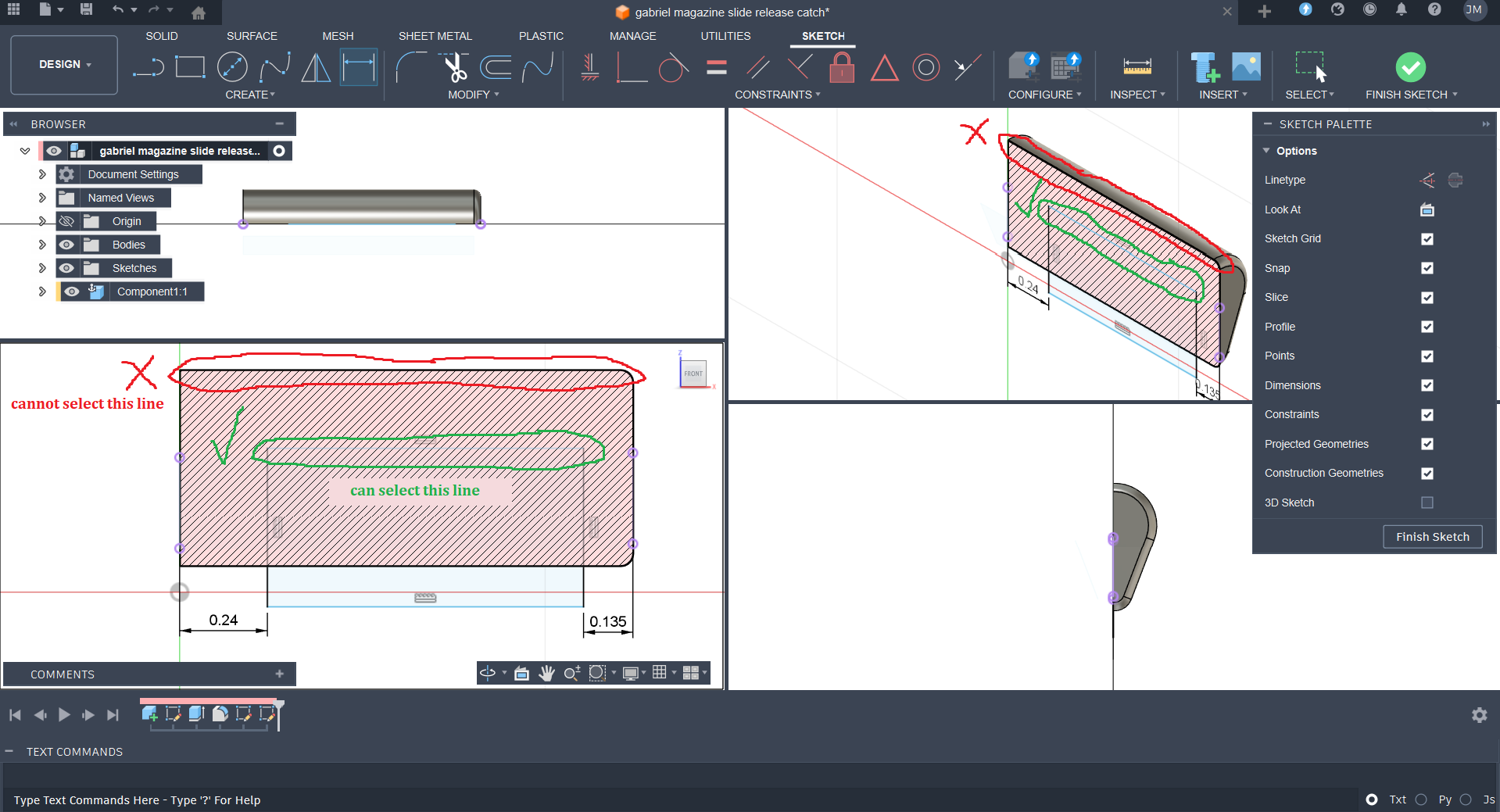Select the Spline sketch tool

click(x=275, y=67)
